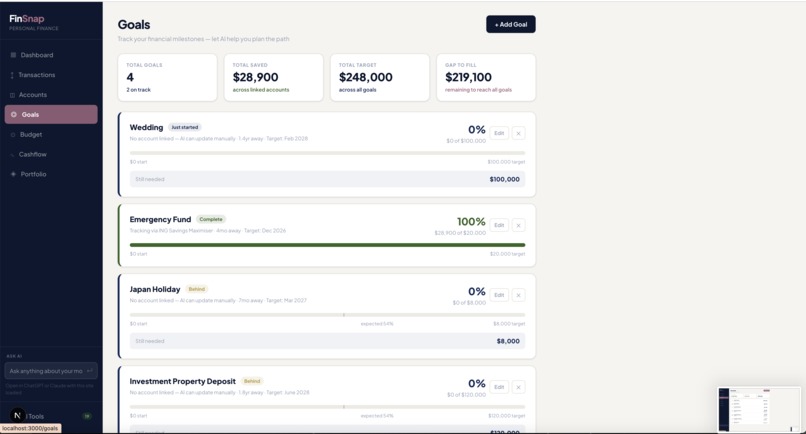
Task: Click the Emergency Fund title
Action: pos(160,220)
